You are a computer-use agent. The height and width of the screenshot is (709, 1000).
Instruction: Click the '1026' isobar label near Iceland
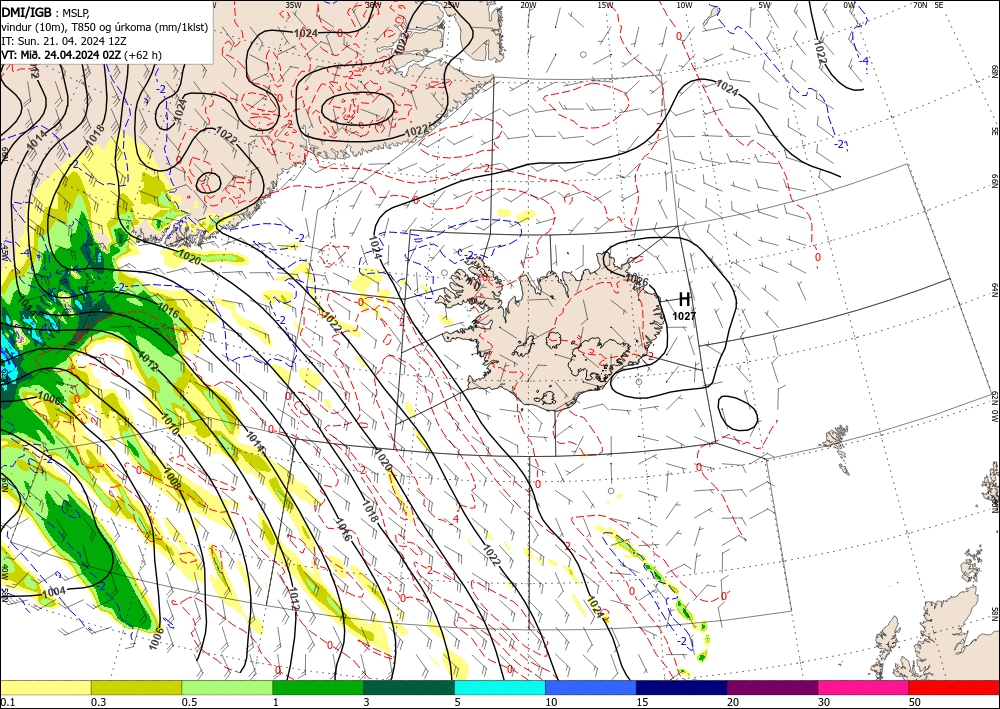(636, 279)
